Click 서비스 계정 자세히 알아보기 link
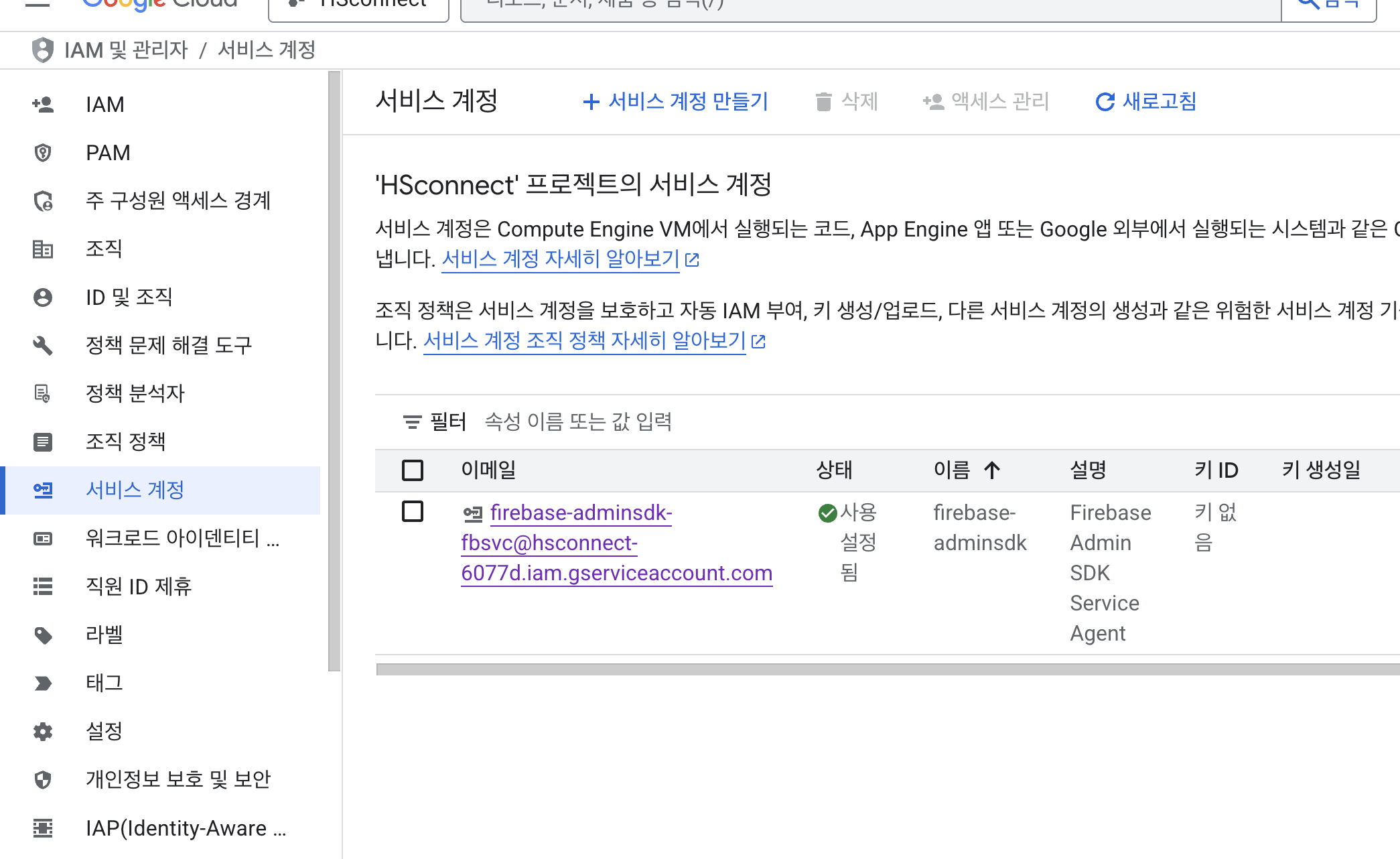Screen dimensions: 1400x859 (x=561, y=259)
